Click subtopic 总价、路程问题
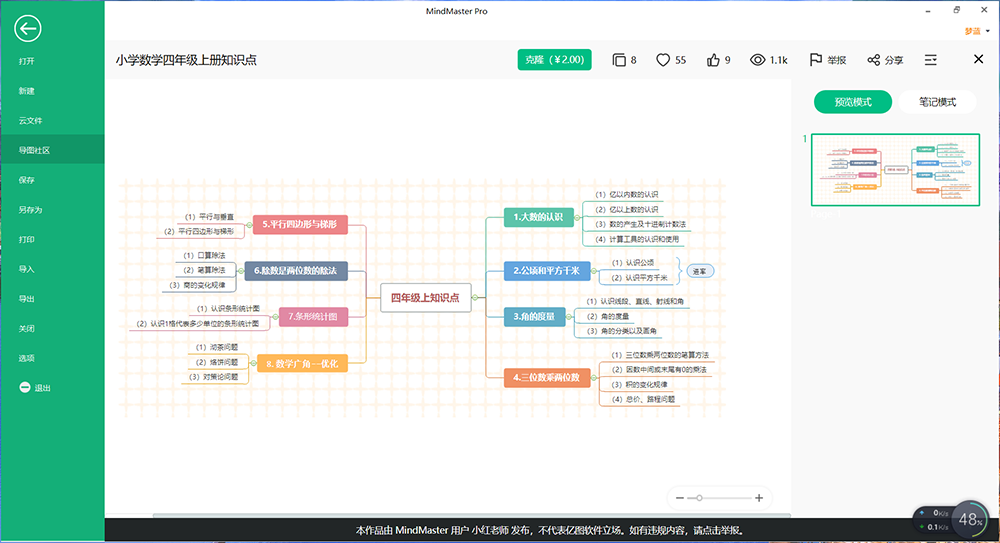Screen dimensions: 1000x543 click(643, 399)
